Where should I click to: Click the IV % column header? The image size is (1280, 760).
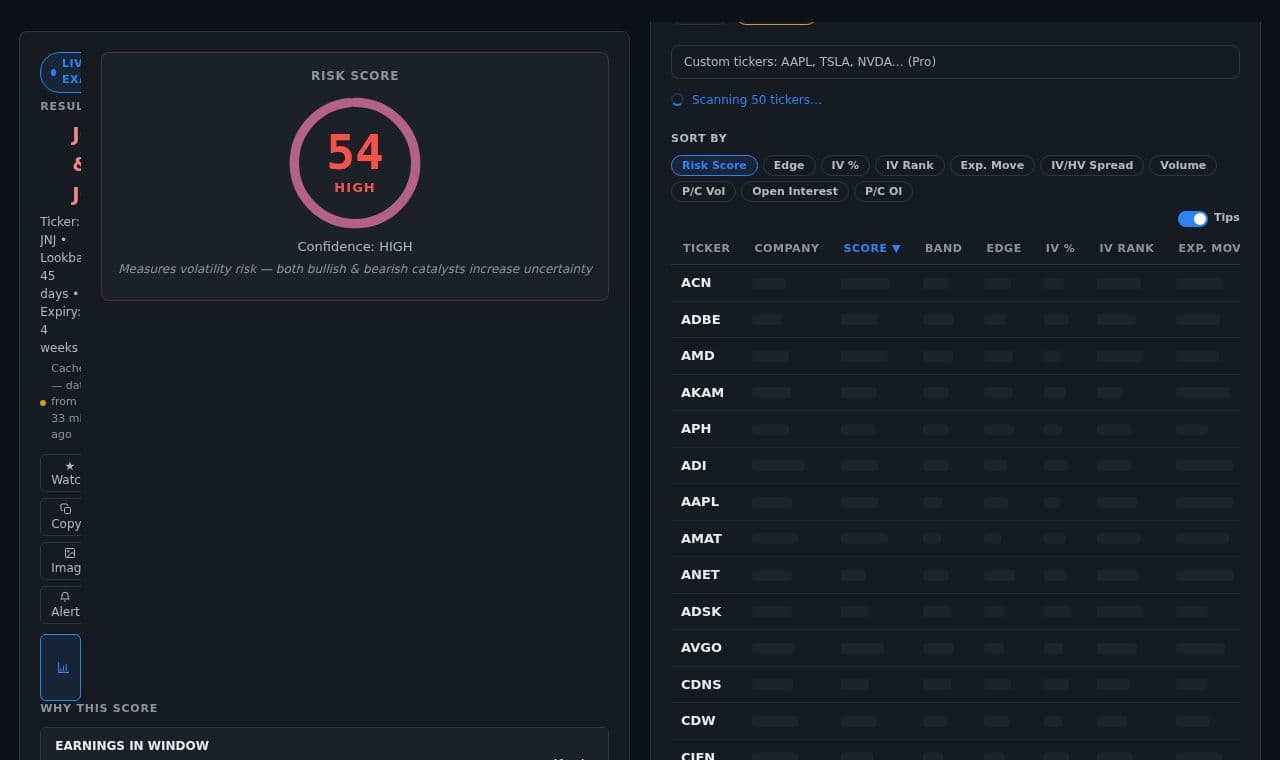(1060, 248)
